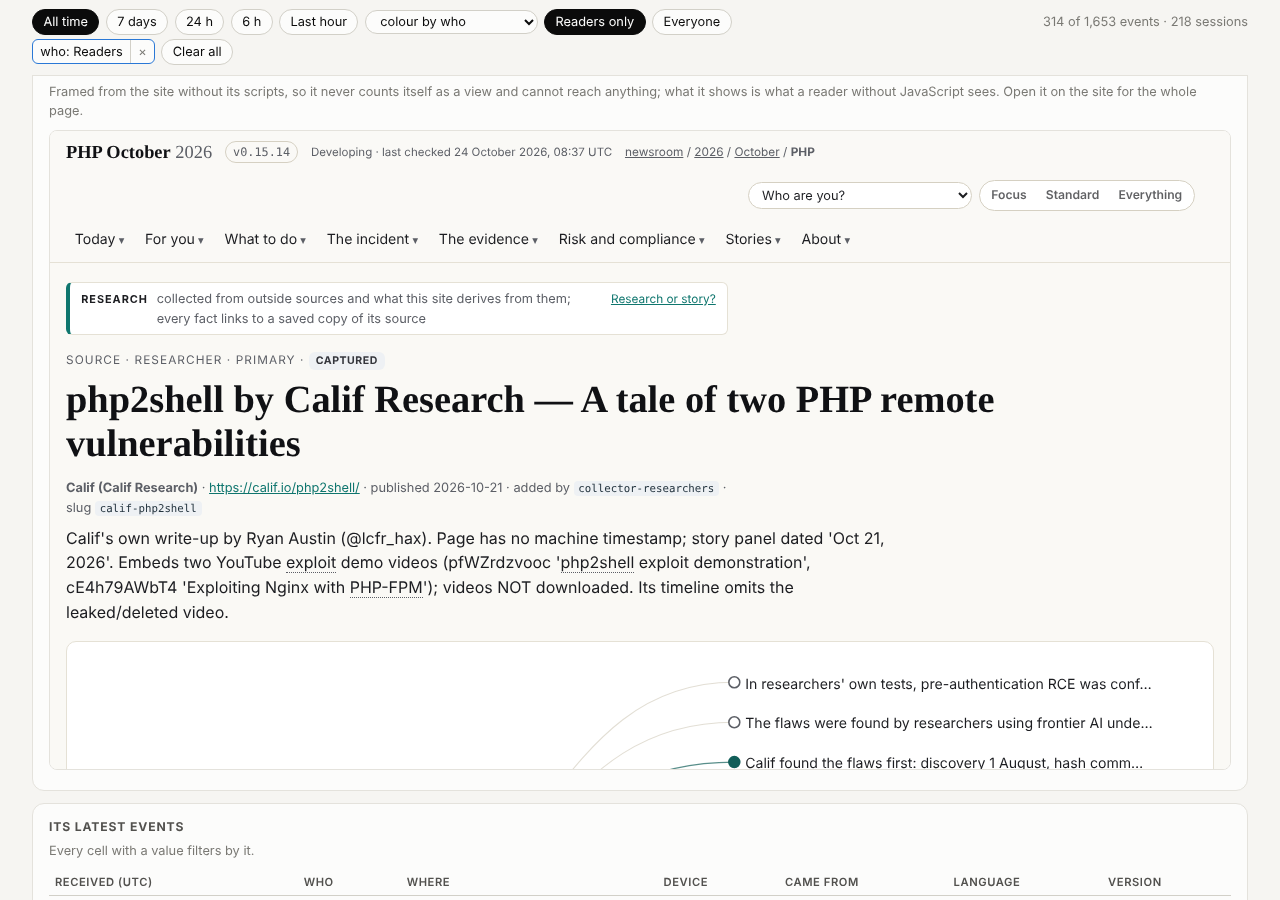Remove the 'who: Readers' filter chip
The width and height of the screenshot is (1280, 900).
coord(142,52)
